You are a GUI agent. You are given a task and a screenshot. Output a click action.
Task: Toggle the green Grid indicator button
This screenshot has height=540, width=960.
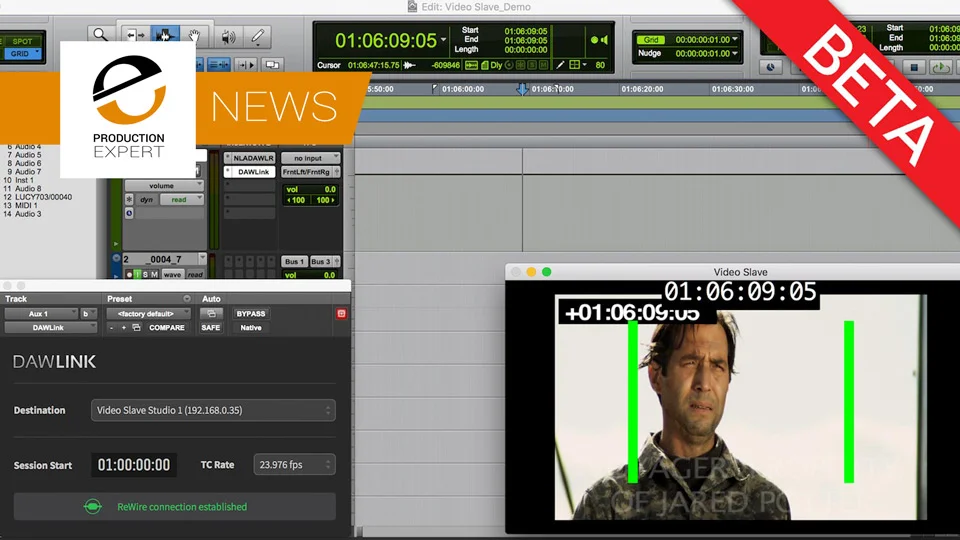click(x=651, y=40)
